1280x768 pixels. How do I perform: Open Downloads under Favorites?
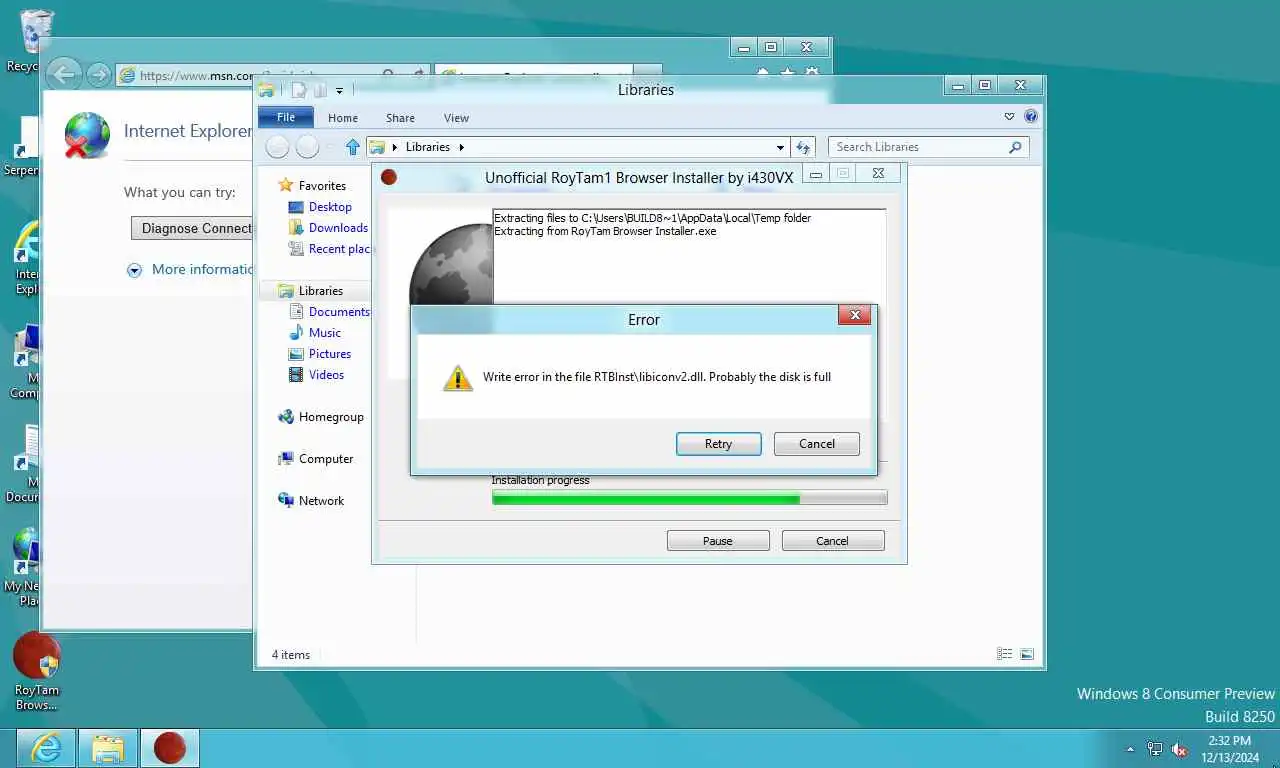[x=338, y=227]
